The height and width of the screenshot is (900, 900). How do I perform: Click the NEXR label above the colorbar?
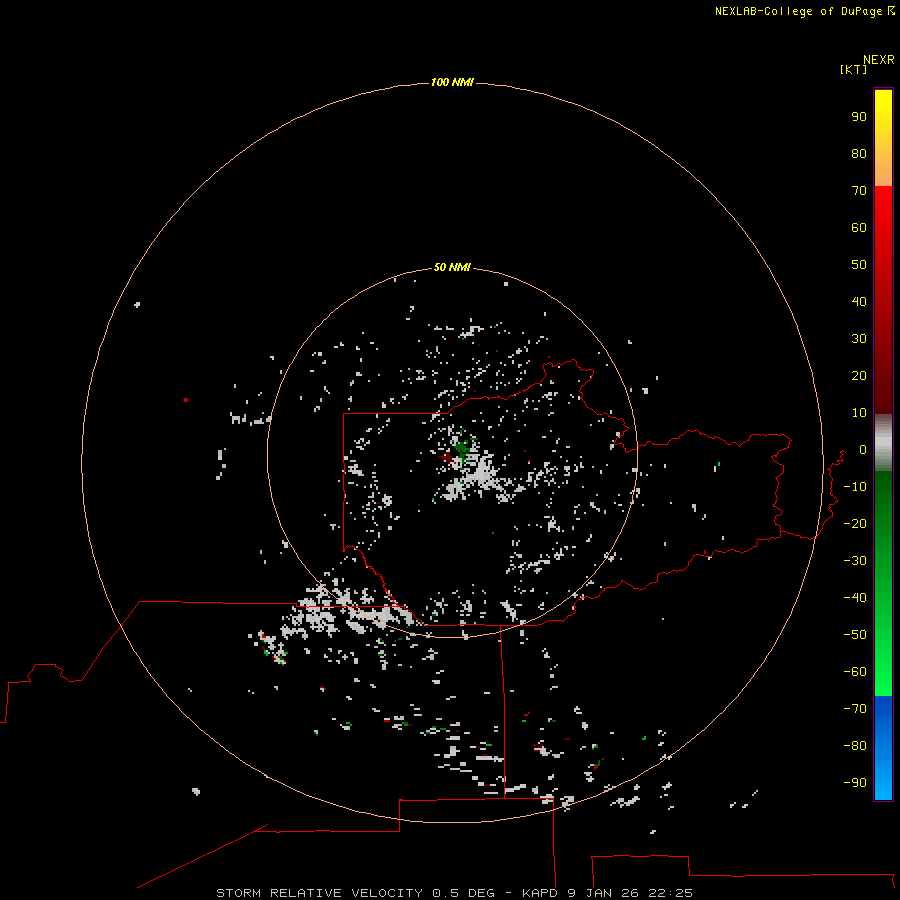tap(879, 59)
